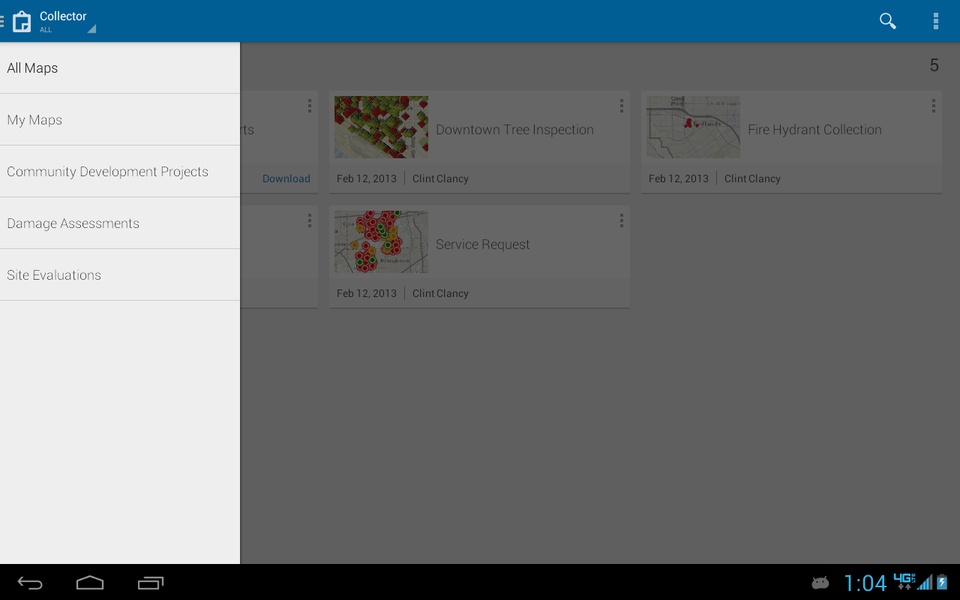
Task: Open Downtown Tree Inspection card options
Action: [621, 106]
